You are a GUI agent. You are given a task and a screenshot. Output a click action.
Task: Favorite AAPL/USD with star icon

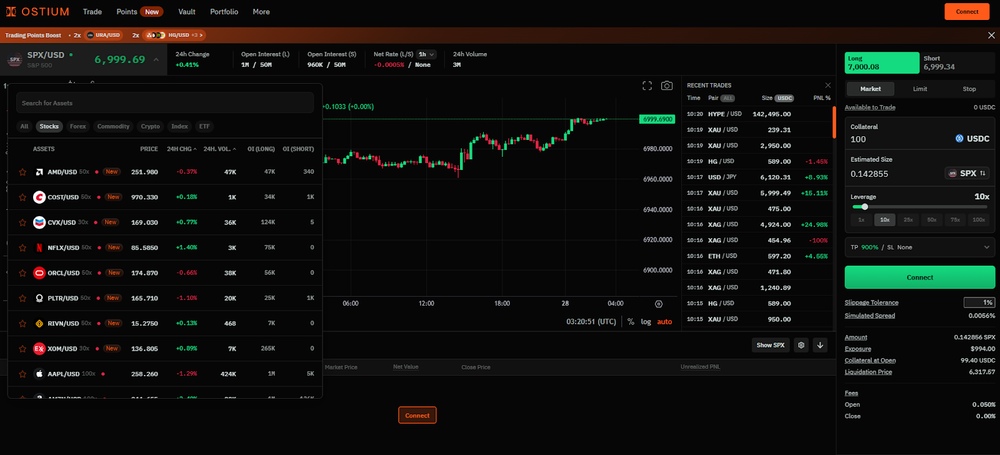pos(22,374)
